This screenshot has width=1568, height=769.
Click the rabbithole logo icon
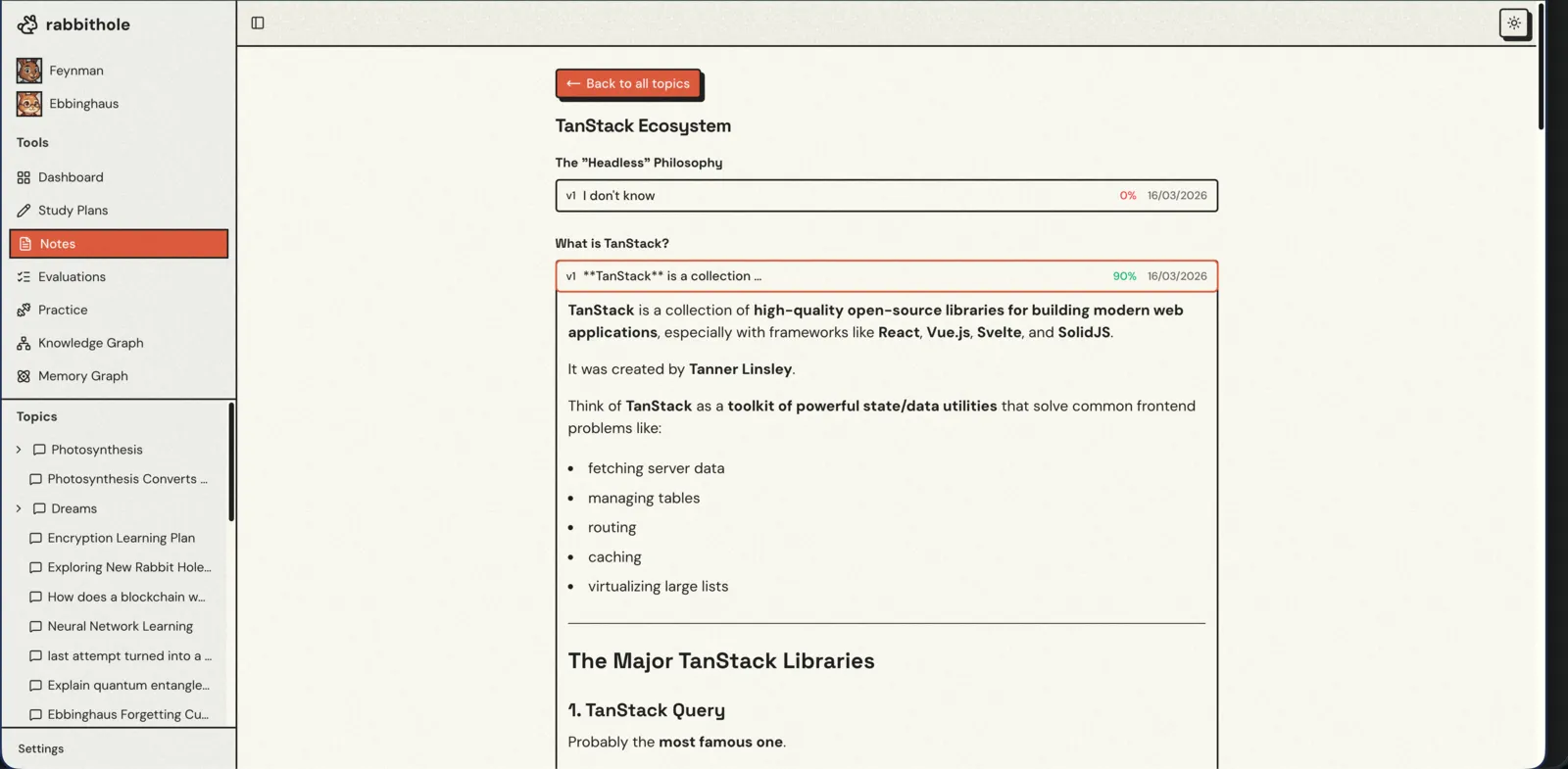(x=27, y=24)
